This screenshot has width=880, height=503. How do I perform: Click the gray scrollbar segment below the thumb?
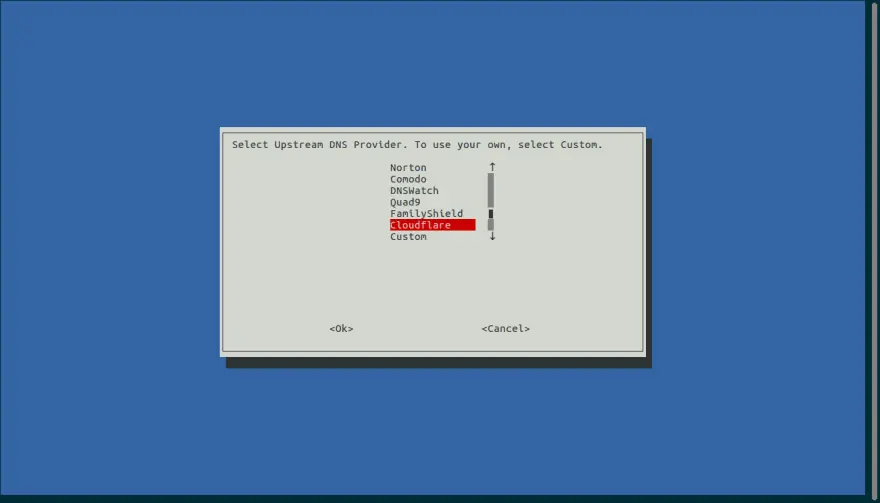coord(491,225)
